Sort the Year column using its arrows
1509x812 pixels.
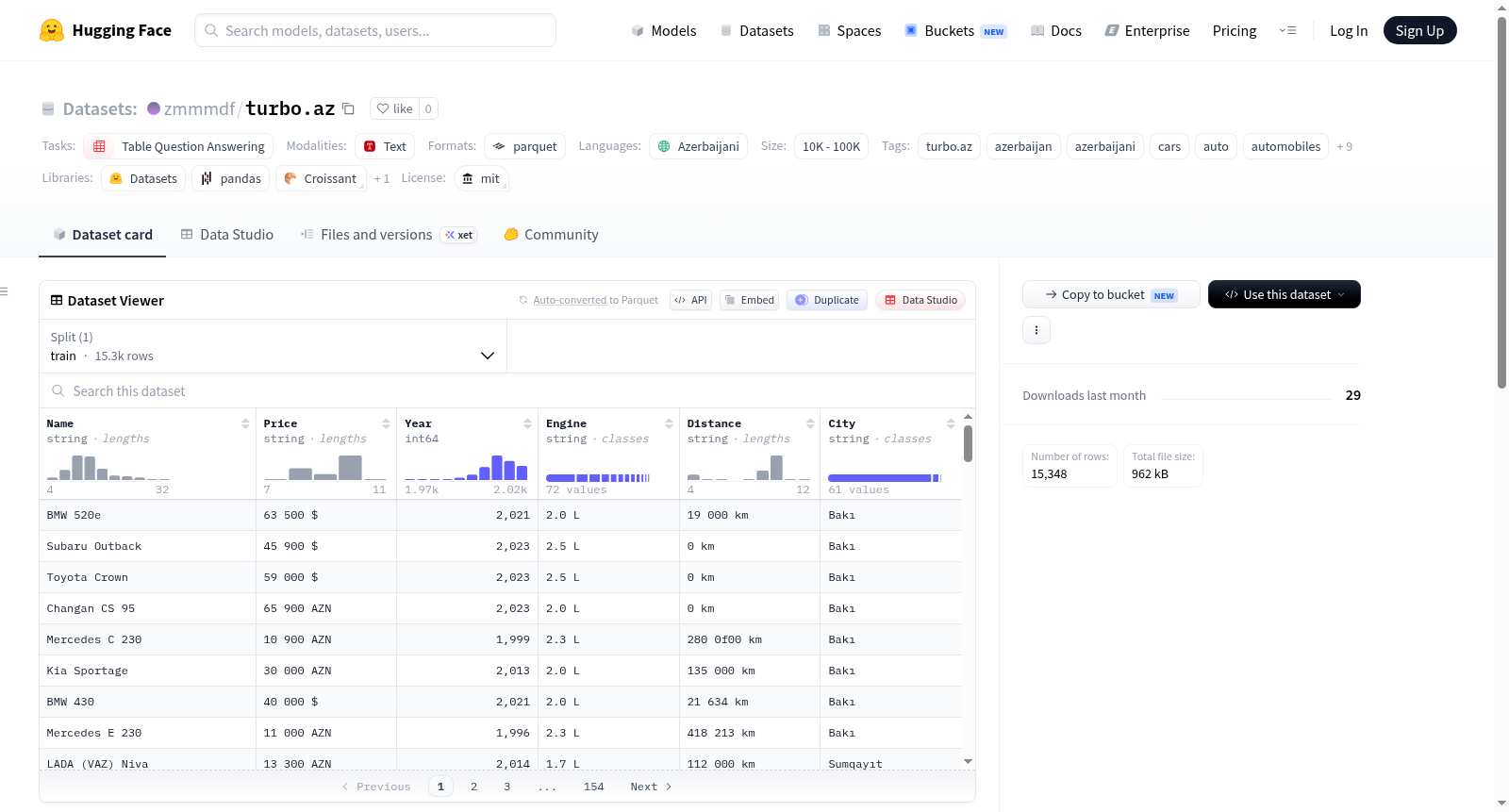(x=527, y=423)
